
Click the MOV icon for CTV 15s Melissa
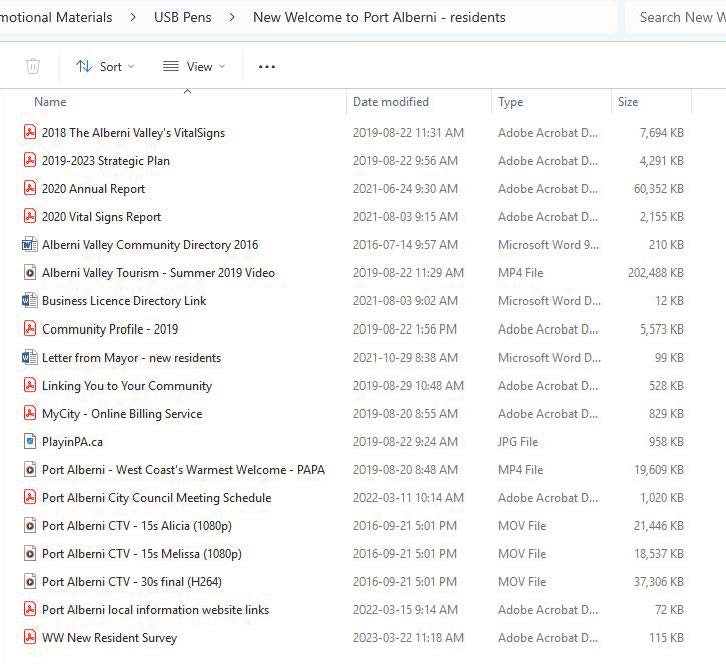(30, 553)
